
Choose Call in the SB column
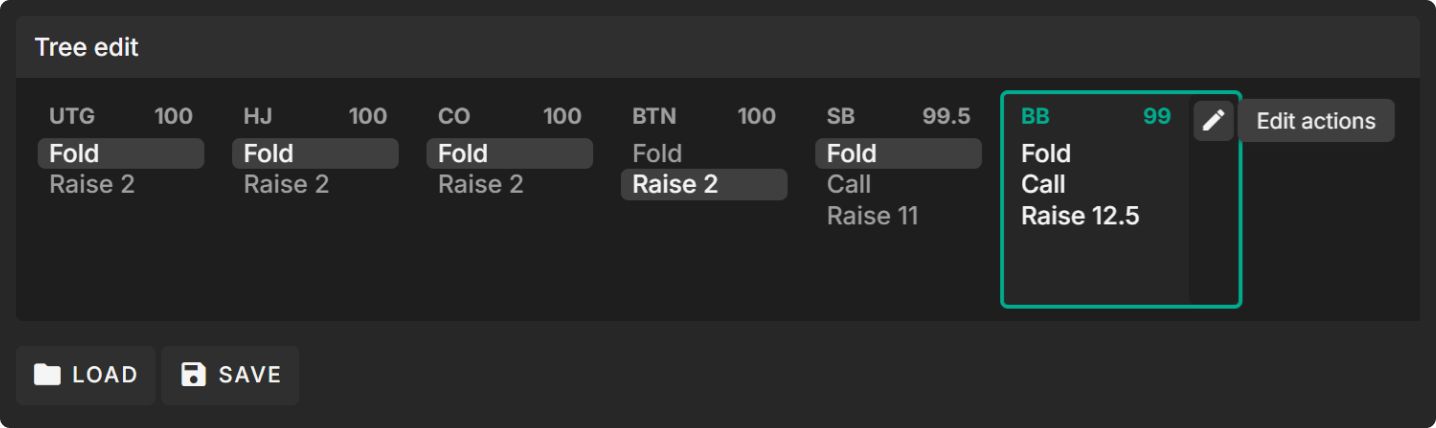point(849,185)
